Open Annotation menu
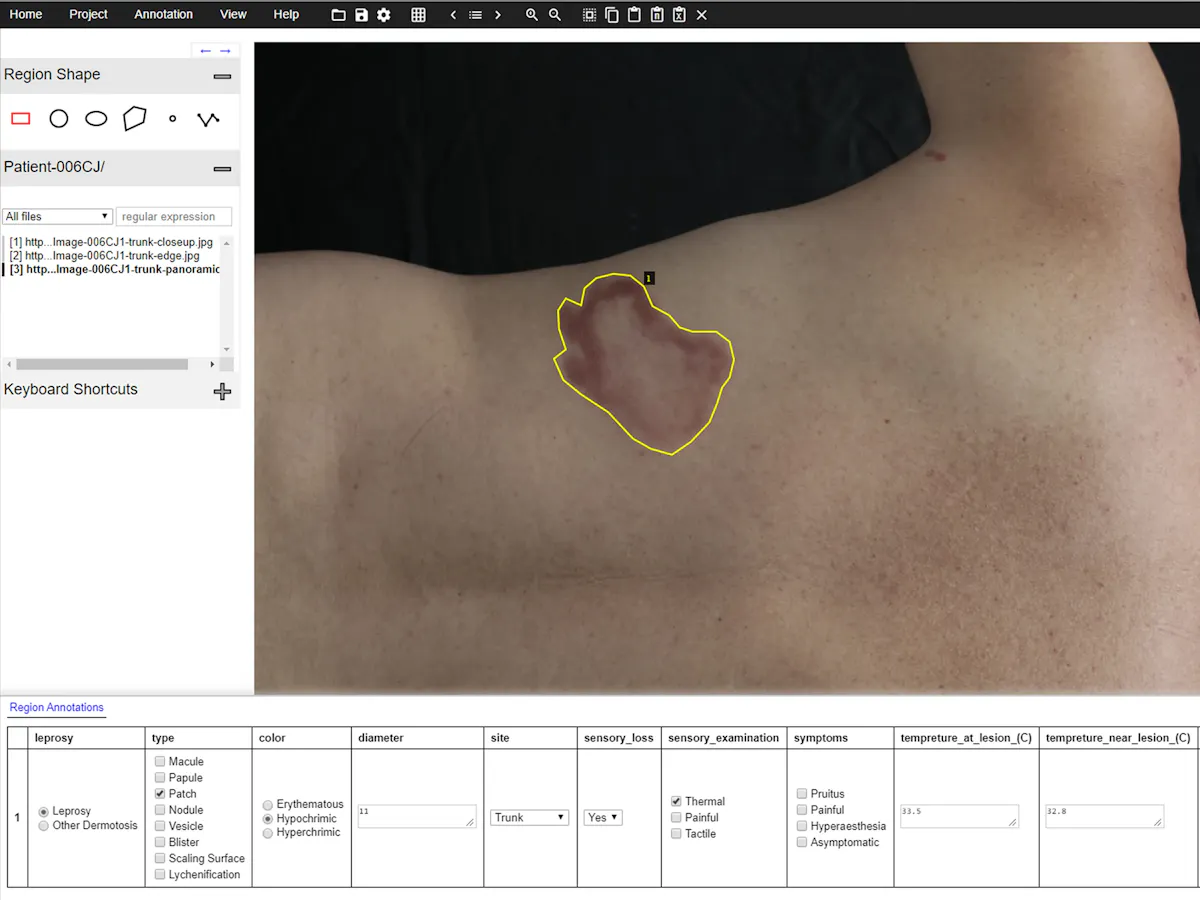This screenshot has height=900, width=1200. 164,14
